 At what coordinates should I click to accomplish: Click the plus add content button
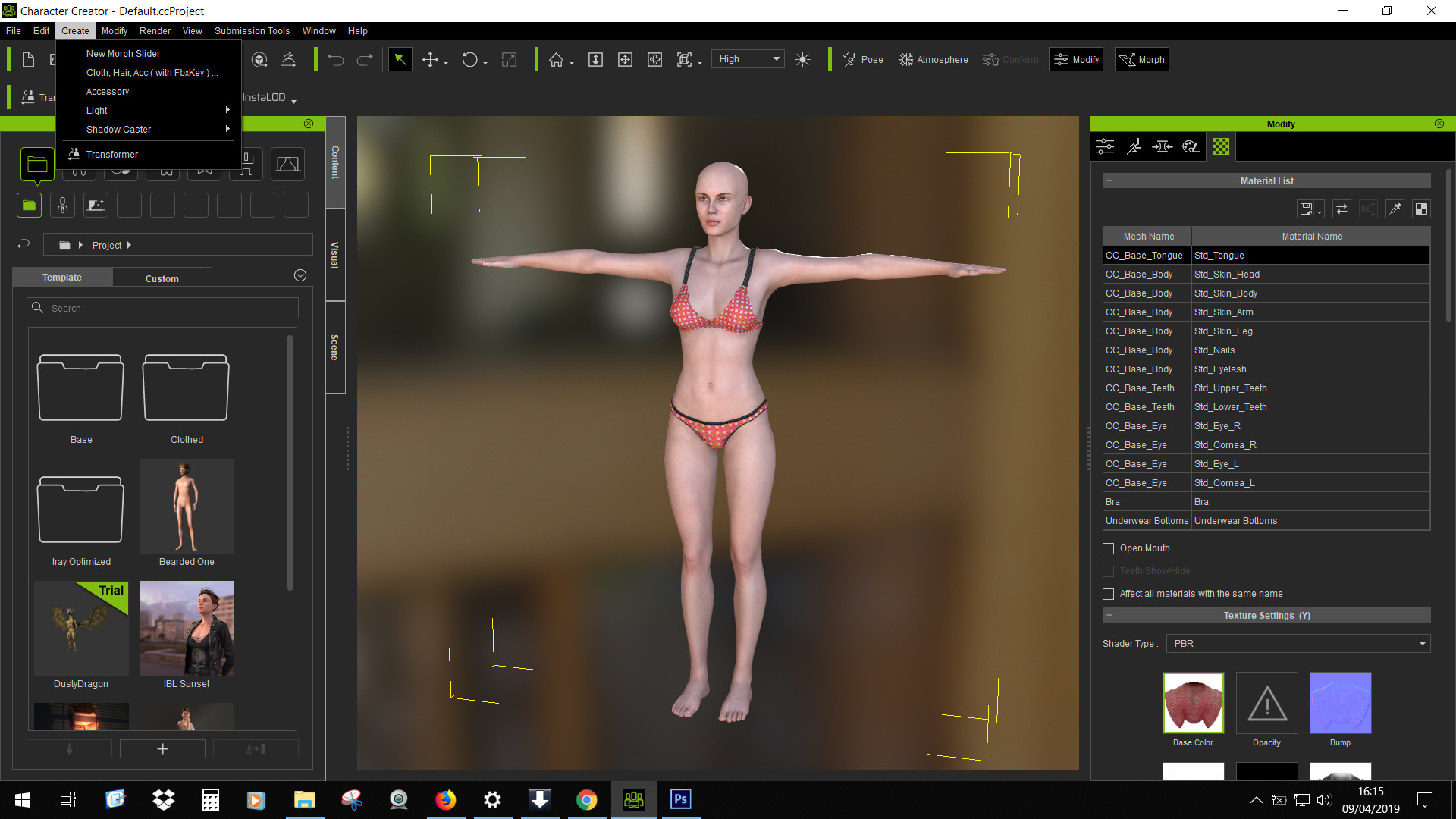click(x=162, y=749)
